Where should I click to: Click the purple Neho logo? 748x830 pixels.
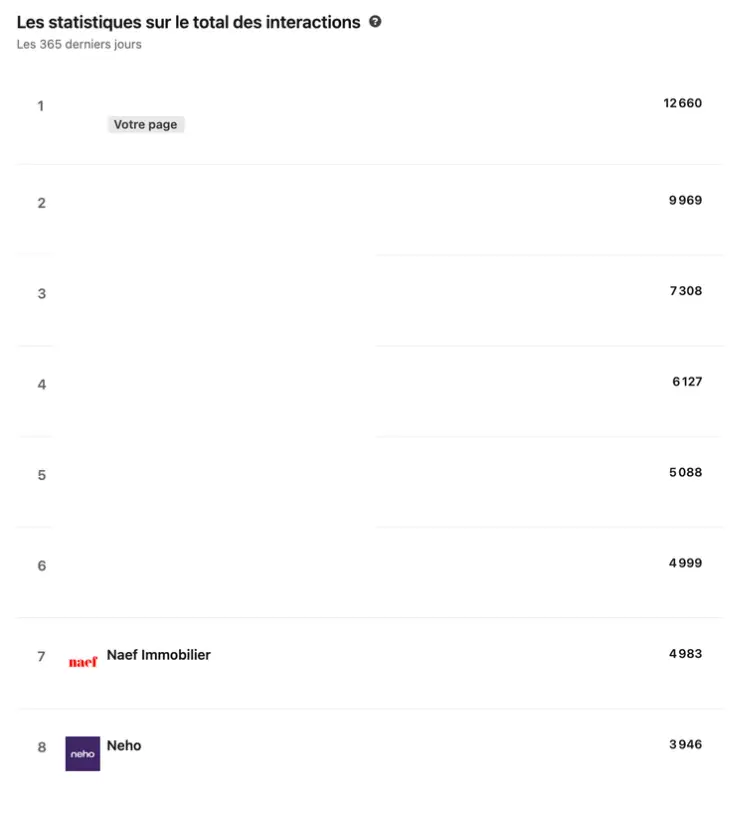pyautogui.click(x=83, y=753)
